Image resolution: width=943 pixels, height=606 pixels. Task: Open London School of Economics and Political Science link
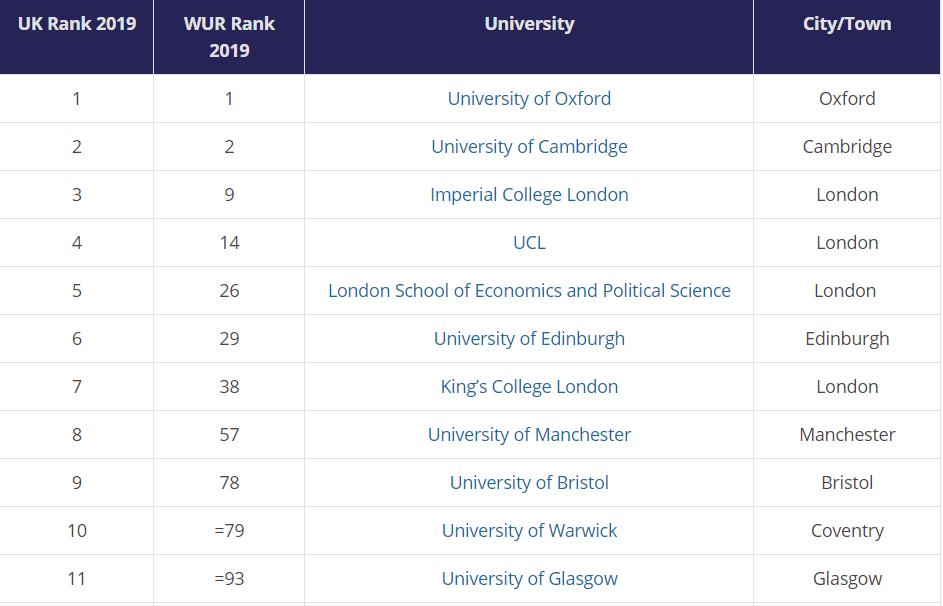(x=529, y=291)
